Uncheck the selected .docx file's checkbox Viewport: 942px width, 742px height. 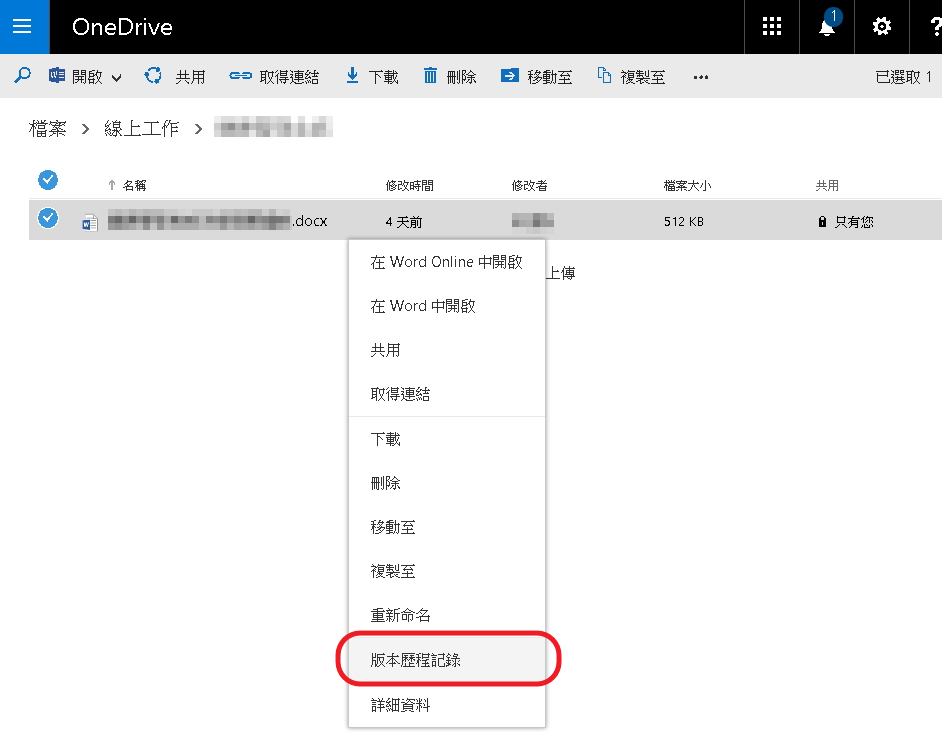tap(47, 218)
